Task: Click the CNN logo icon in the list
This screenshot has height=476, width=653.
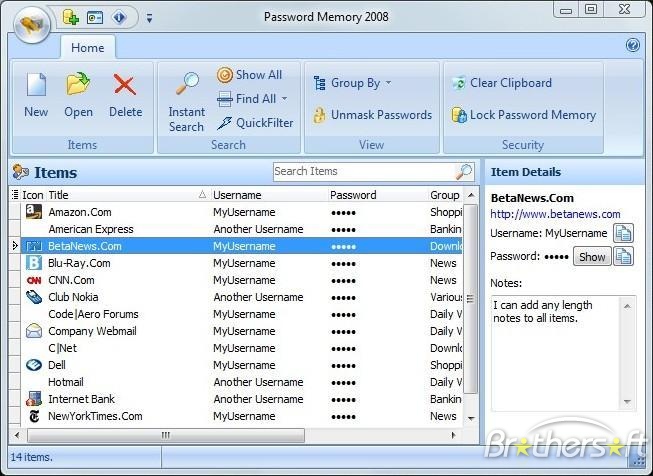Action: click(34, 280)
